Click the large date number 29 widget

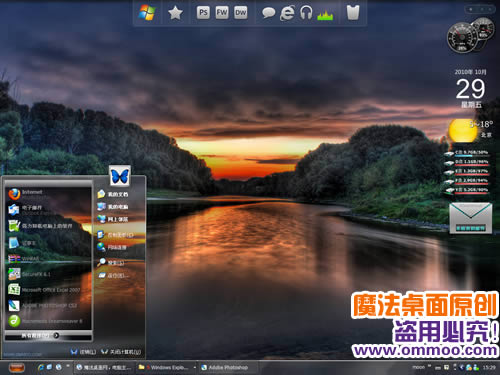pyautogui.click(x=471, y=89)
